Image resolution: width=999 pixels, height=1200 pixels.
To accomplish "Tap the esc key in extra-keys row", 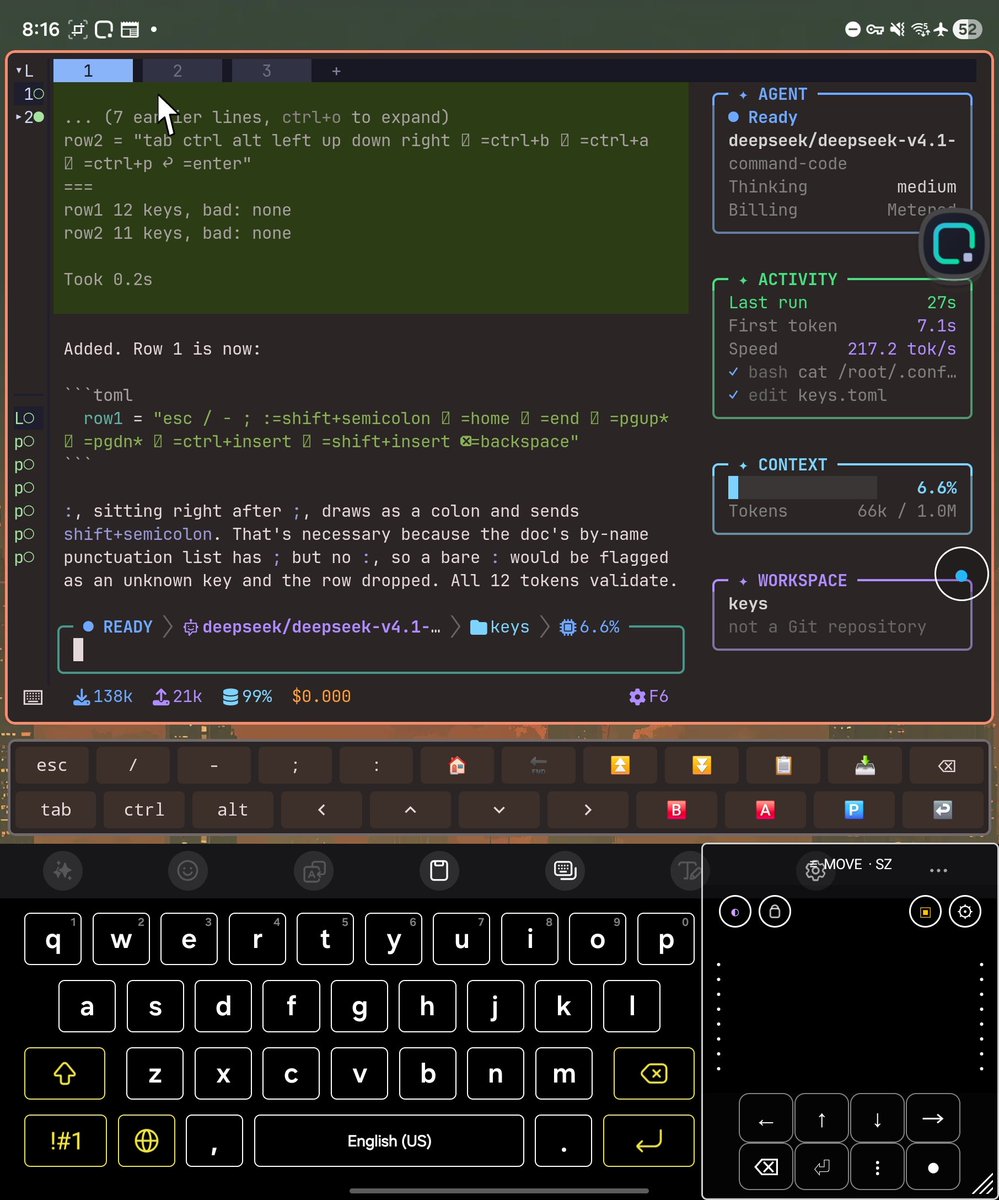I will tap(52, 765).
